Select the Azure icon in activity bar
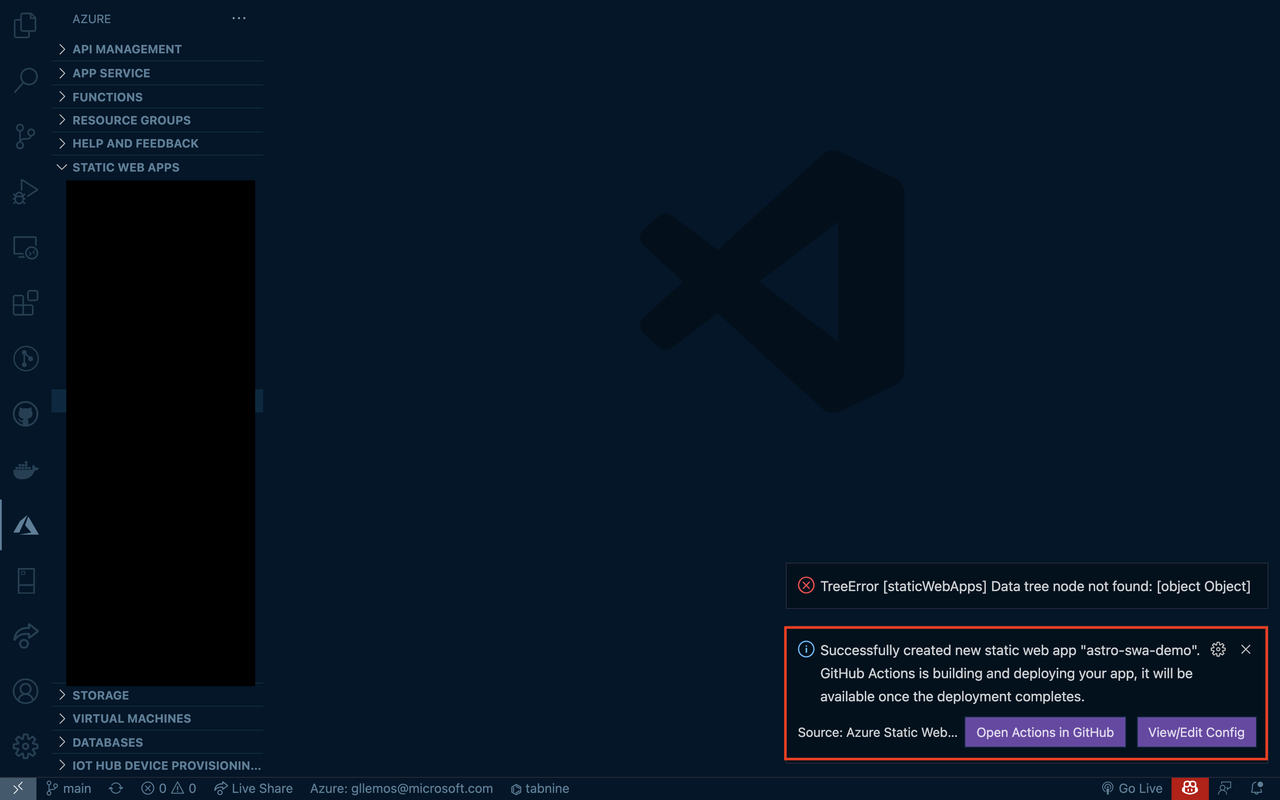The width and height of the screenshot is (1280, 800). click(x=25, y=525)
